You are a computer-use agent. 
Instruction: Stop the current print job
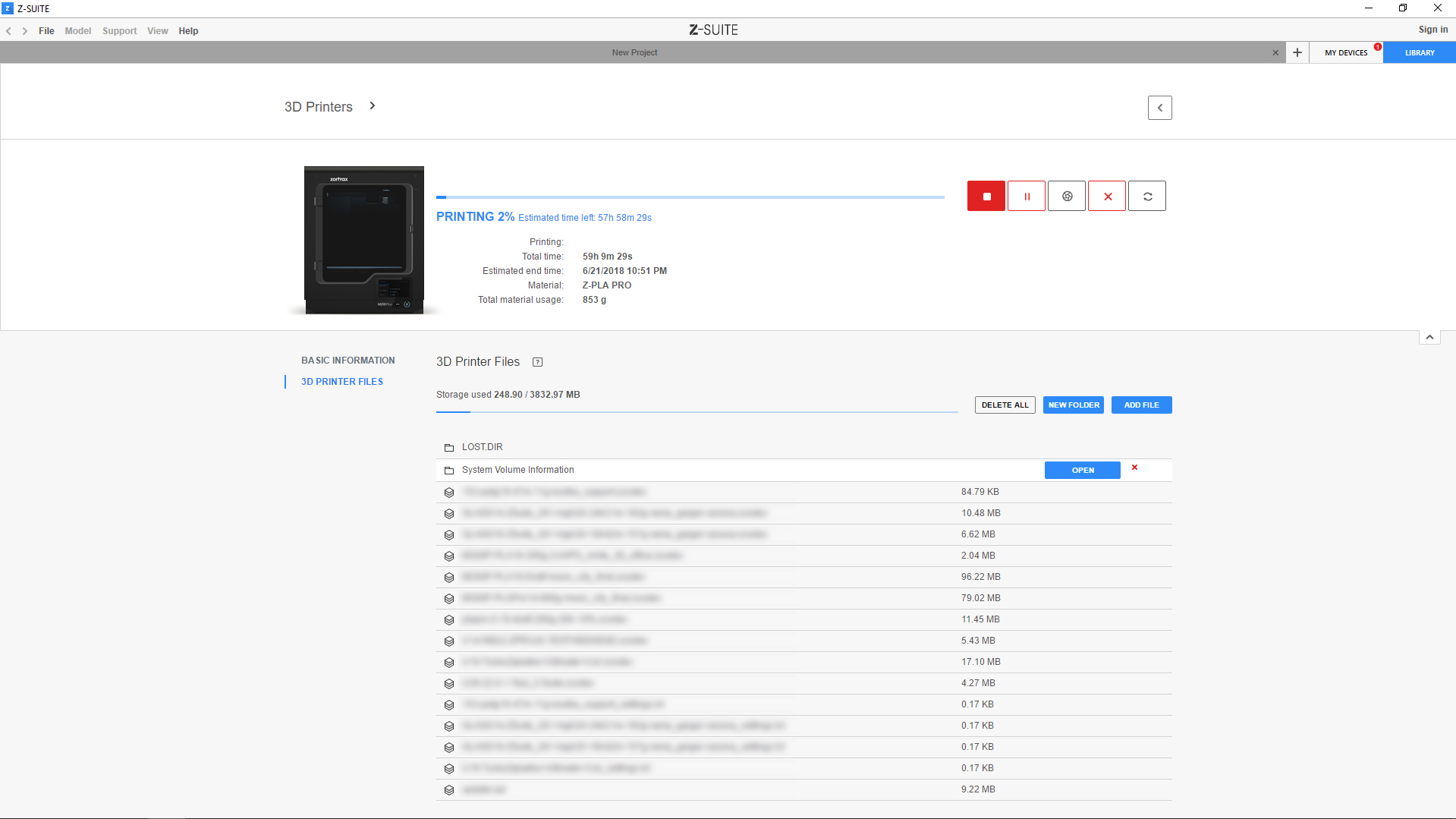[986, 197]
